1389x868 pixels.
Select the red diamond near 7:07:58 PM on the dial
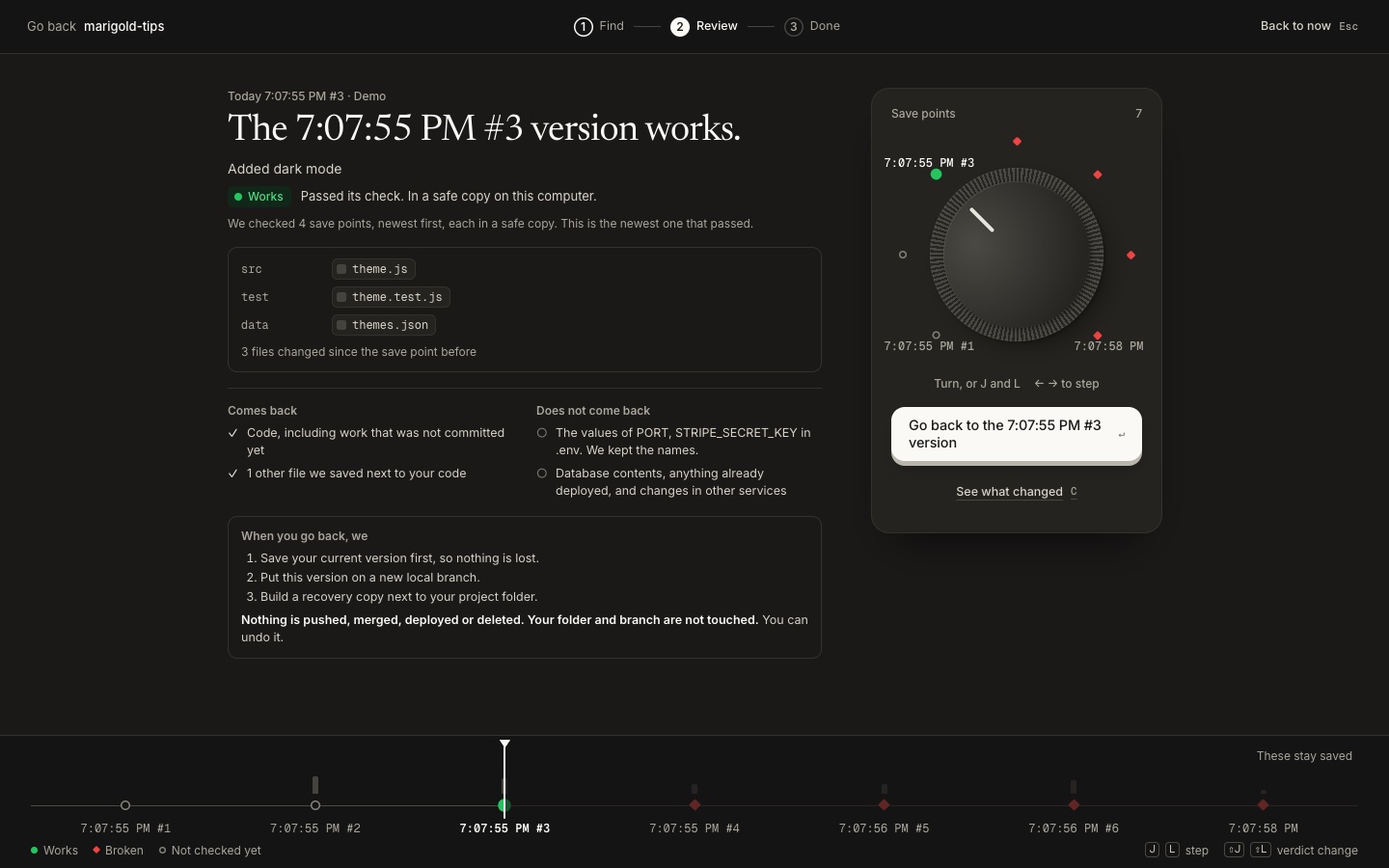[x=1098, y=336]
